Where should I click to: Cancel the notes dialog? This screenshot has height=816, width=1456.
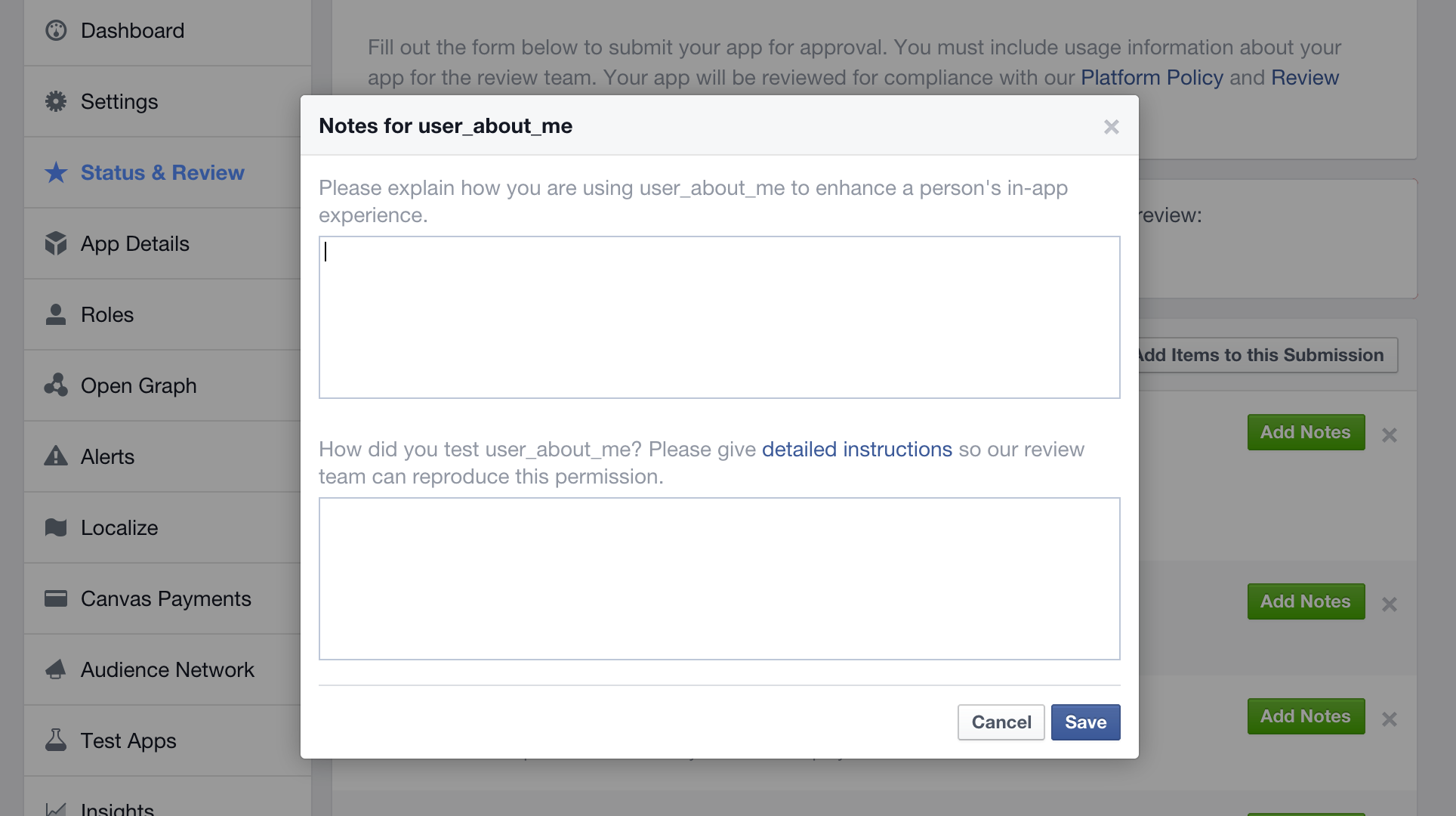click(1001, 722)
